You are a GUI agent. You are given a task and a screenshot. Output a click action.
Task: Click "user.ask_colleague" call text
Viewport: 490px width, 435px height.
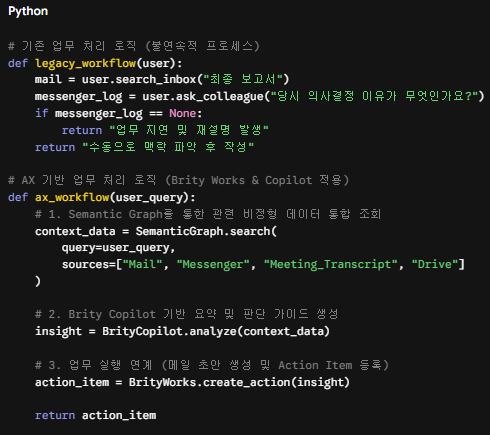point(203,97)
